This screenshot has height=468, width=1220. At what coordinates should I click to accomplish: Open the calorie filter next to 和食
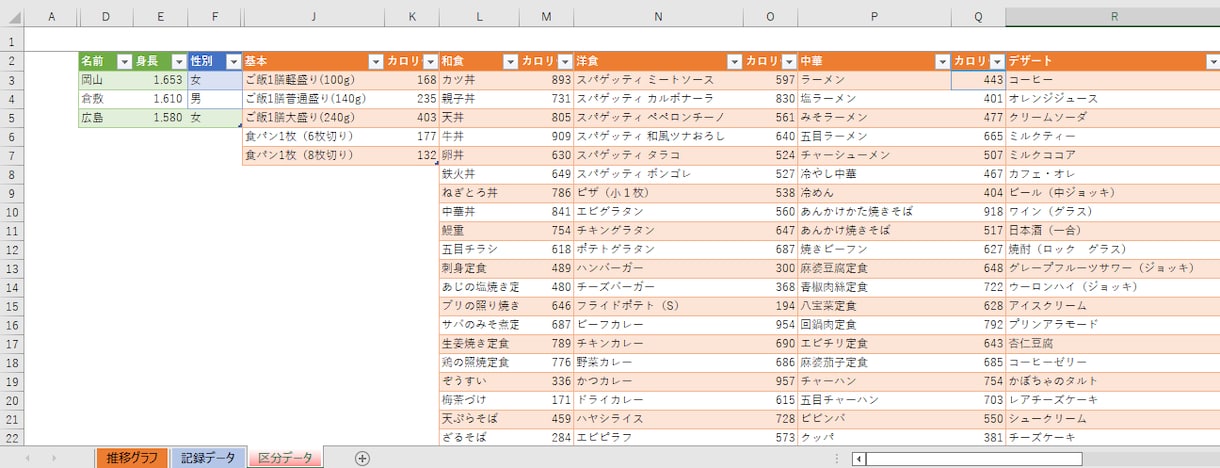565,61
